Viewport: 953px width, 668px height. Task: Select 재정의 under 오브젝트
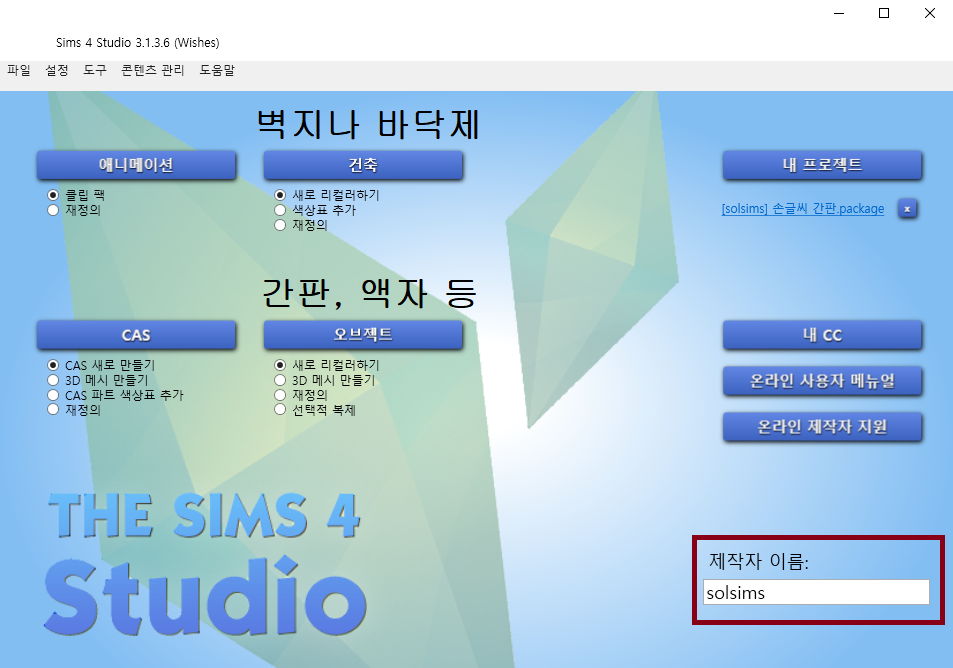click(x=301, y=395)
